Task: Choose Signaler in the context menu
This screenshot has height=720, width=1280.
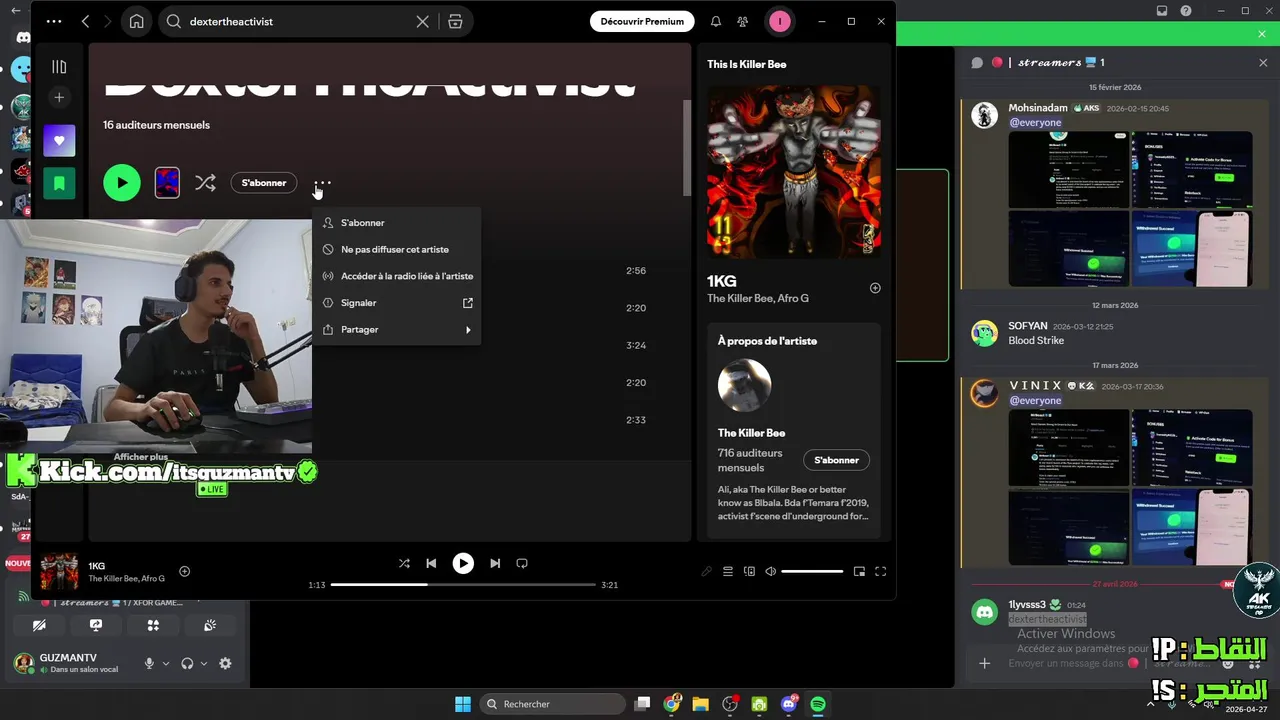Action: coord(397,303)
